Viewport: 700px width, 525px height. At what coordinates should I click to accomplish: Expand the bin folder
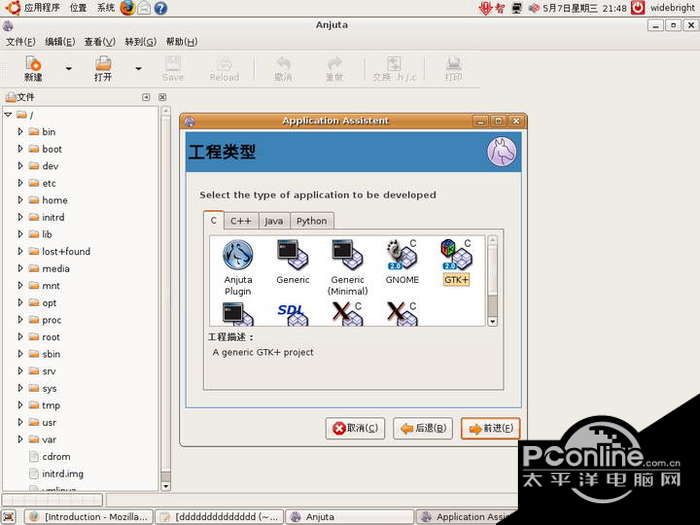click(20, 132)
